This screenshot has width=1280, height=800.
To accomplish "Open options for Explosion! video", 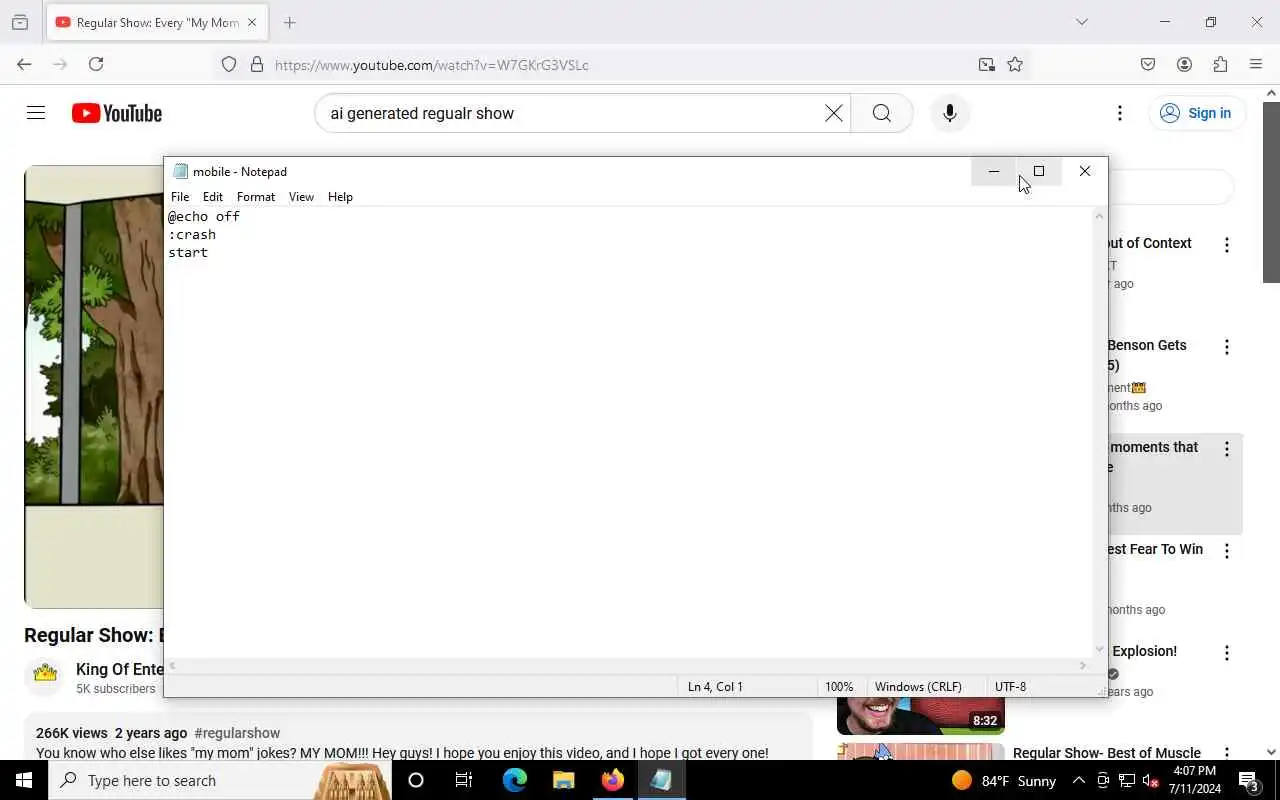I will (1227, 653).
